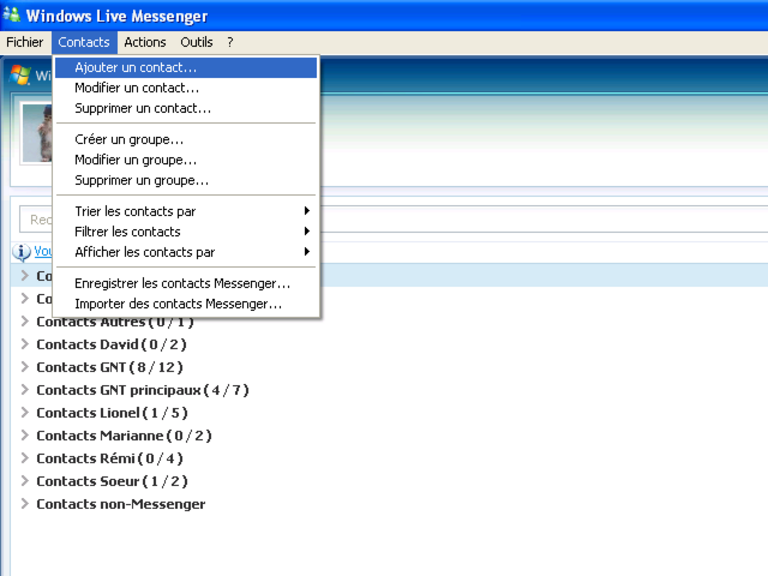
Task: Click the Windows Live Messenger title bar icon
Action: click(x=12, y=15)
